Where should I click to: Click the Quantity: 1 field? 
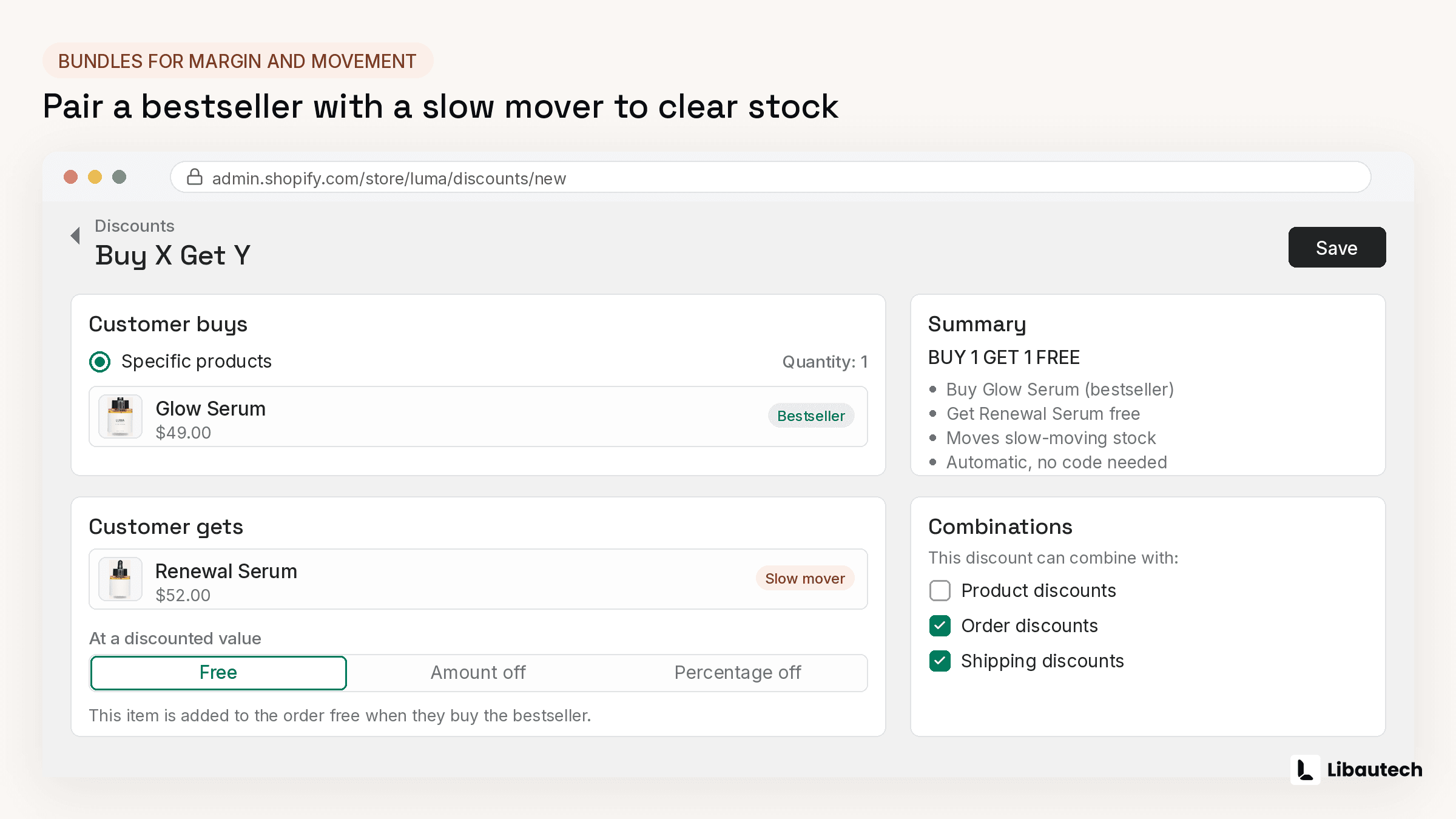pos(825,362)
